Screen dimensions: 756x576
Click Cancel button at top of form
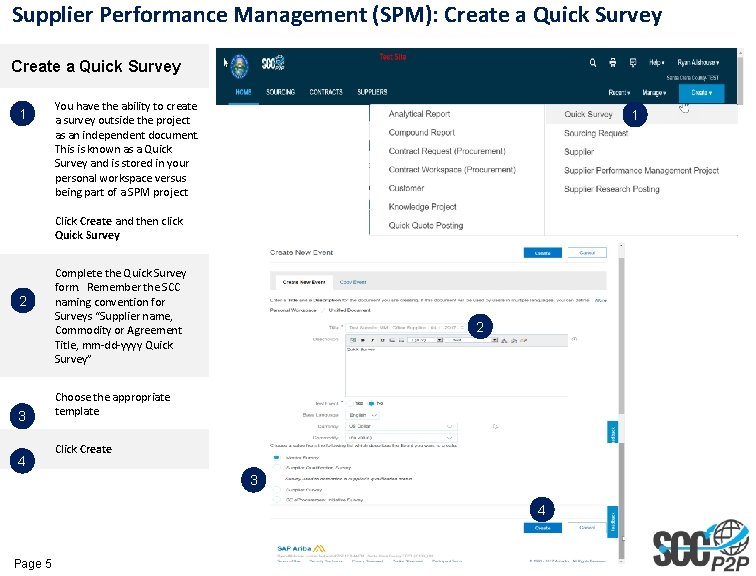pos(587,253)
